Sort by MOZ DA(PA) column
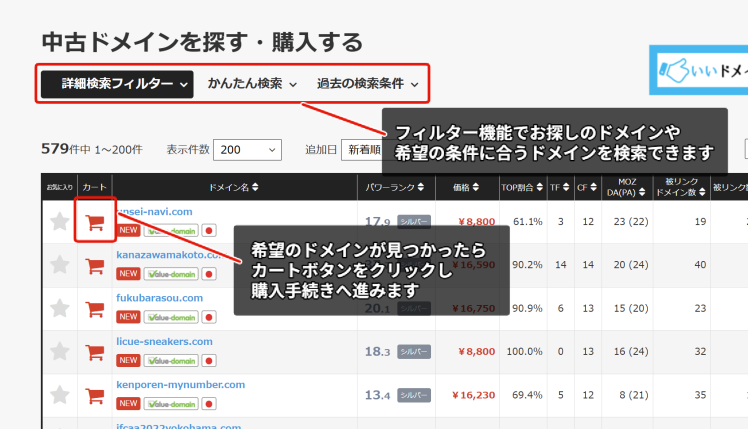Screen dimensions: 748x429 pyautogui.click(x=626, y=187)
